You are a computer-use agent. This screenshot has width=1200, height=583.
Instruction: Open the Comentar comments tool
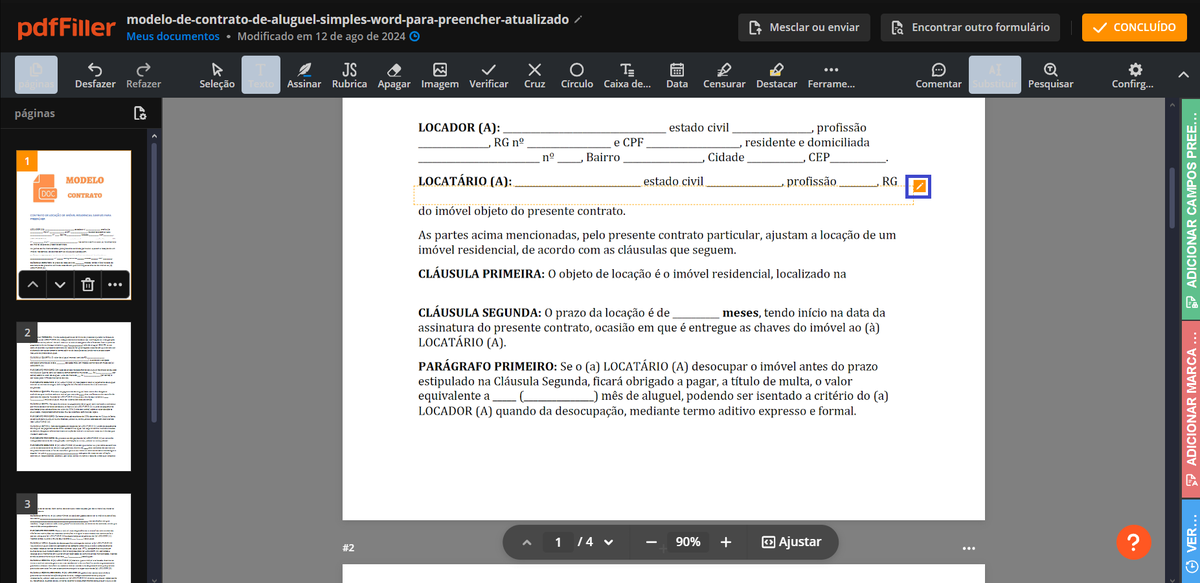[939, 75]
